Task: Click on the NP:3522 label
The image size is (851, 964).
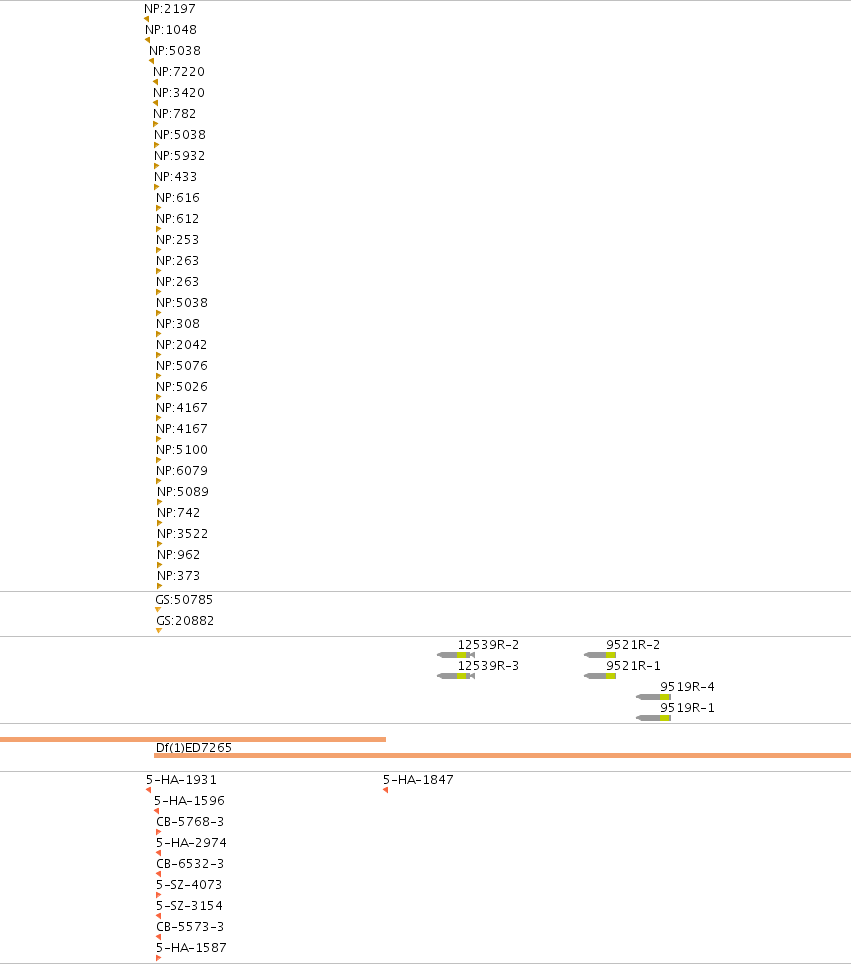Action: [183, 533]
